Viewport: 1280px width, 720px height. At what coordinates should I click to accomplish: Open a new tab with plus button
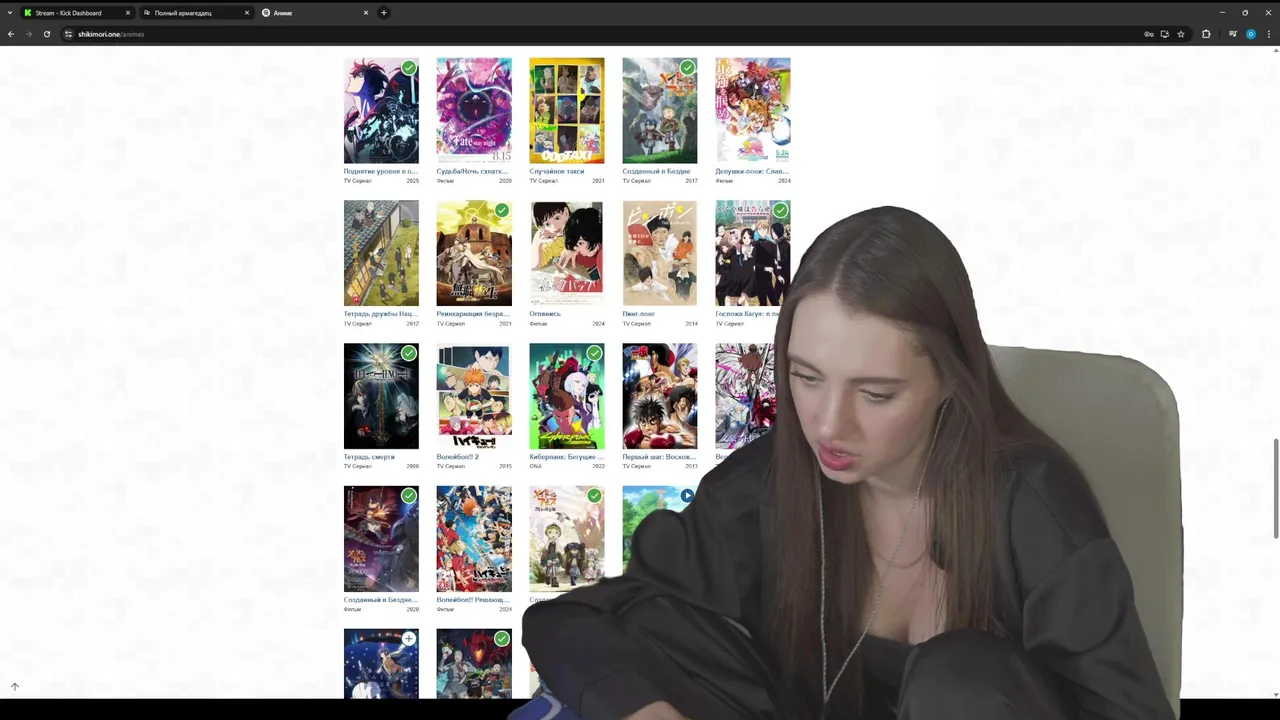click(x=384, y=13)
